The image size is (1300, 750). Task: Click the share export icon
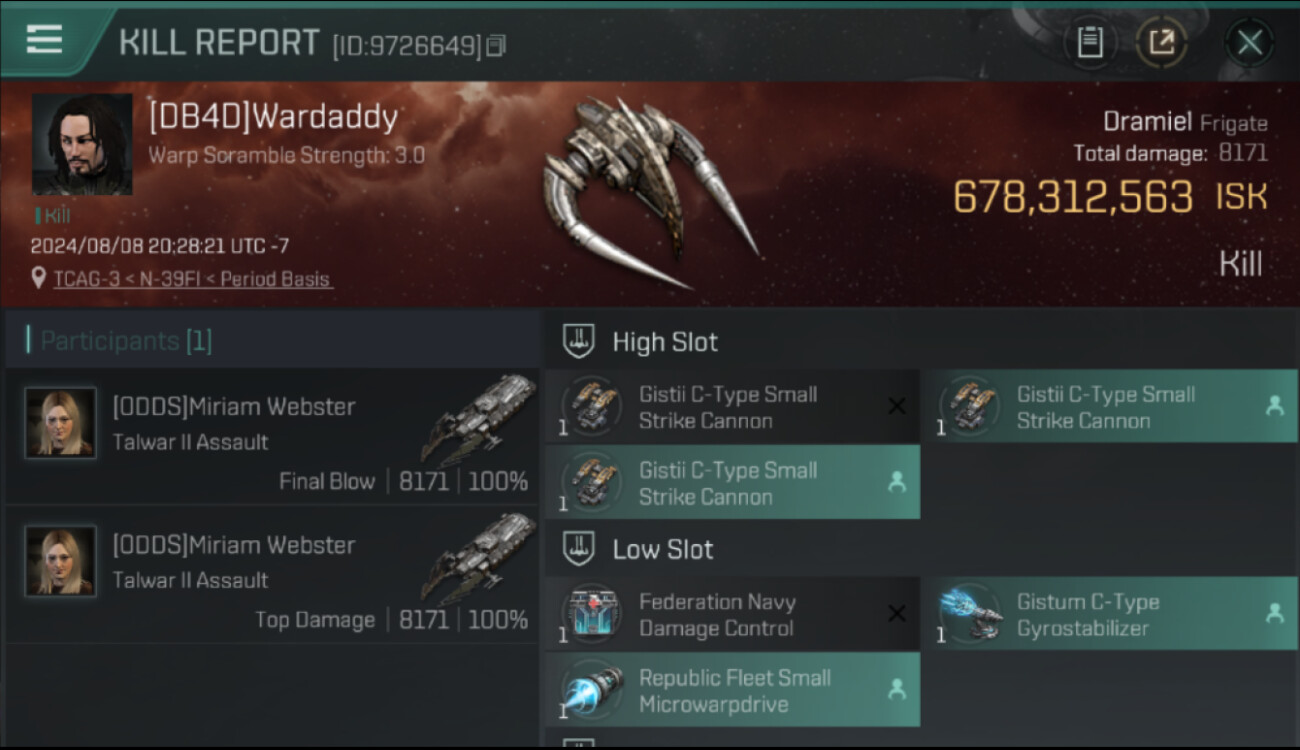(1161, 42)
